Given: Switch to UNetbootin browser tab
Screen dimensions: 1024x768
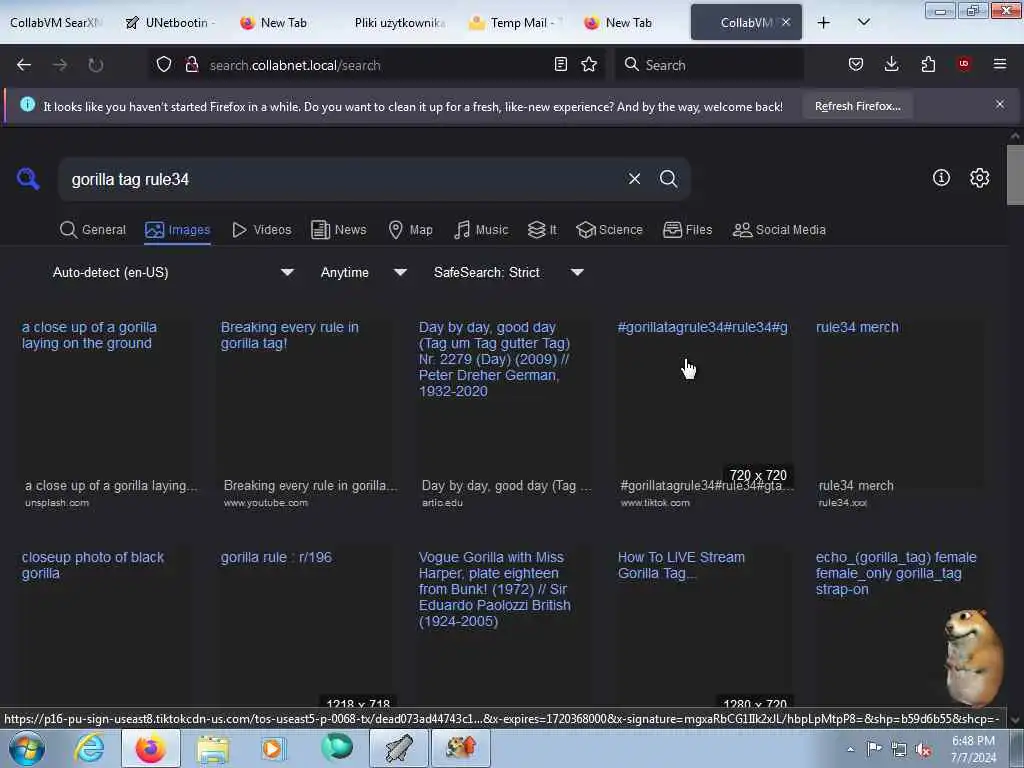Looking at the screenshot, I should tap(171, 23).
